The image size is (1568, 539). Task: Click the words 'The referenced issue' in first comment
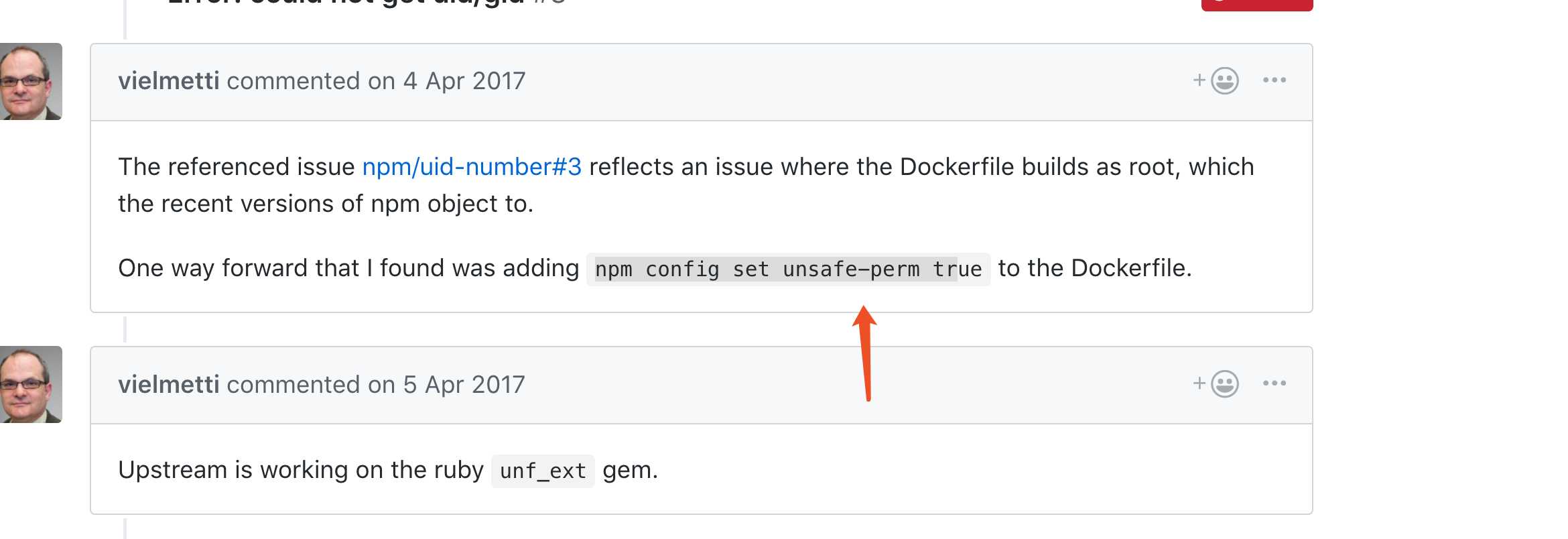tap(237, 167)
